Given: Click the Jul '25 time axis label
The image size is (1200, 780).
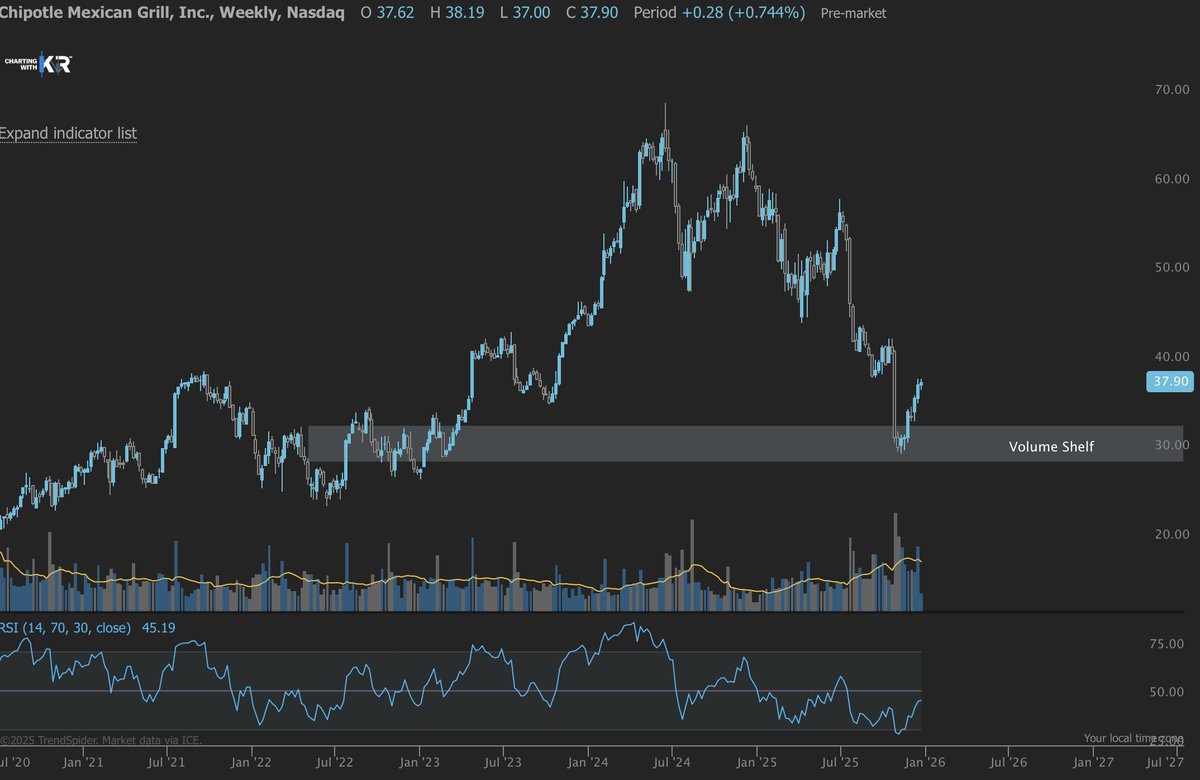Looking at the screenshot, I should (x=840, y=762).
